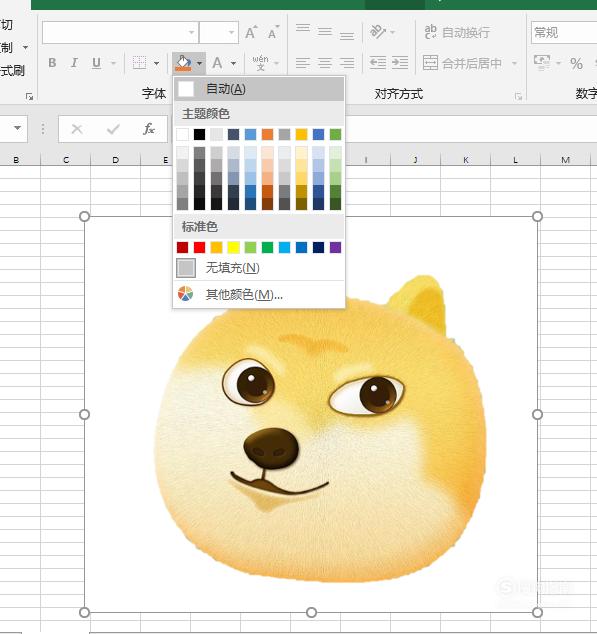Apply middle vertical alignment
This screenshot has width=597, height=634.
(x=325, y=32)
